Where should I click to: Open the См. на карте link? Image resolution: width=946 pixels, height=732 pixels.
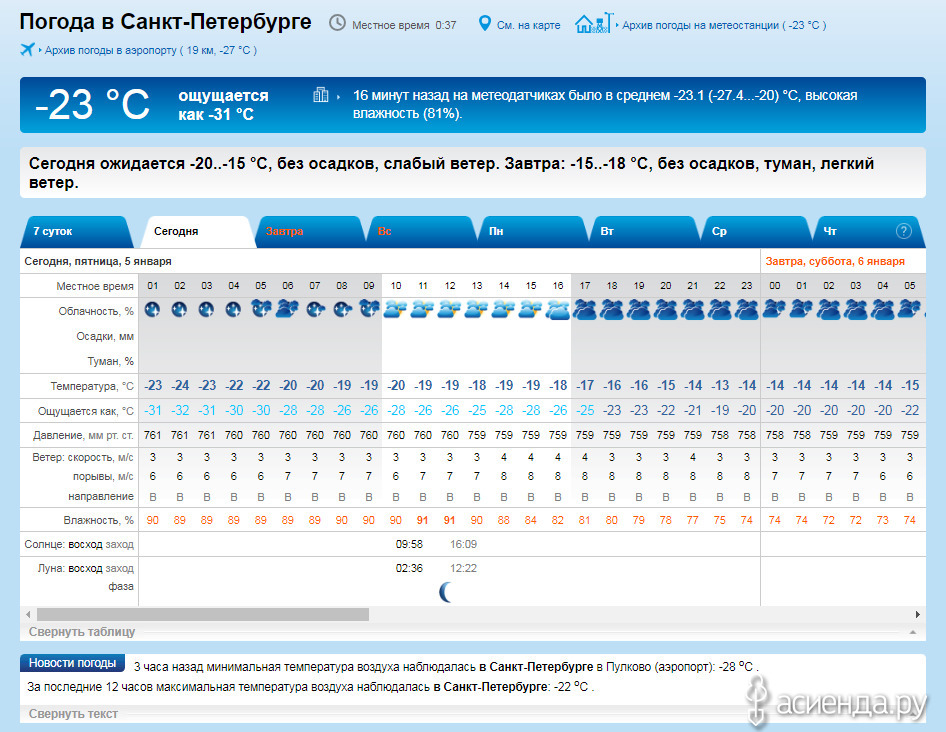pyautogui.click(x=528, y=25)
